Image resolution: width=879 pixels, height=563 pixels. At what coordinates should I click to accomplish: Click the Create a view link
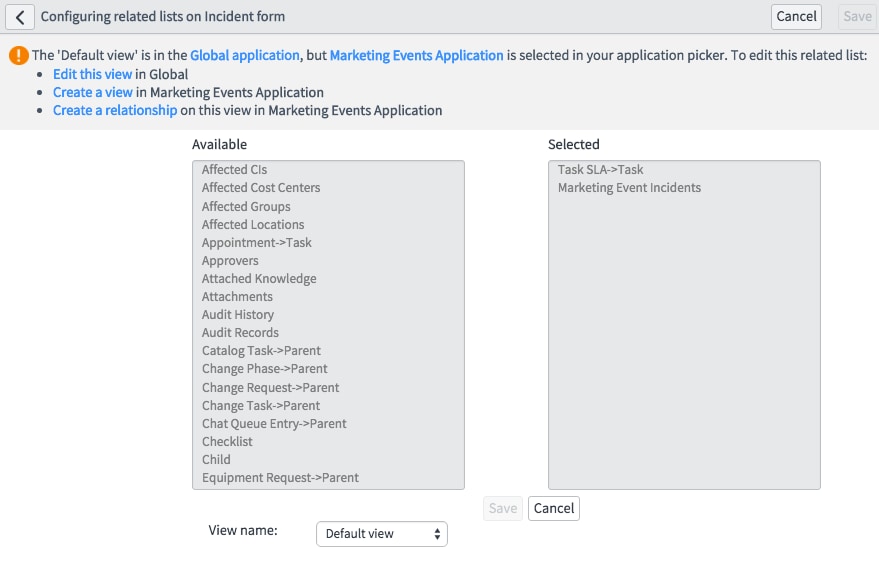[92, 92]
